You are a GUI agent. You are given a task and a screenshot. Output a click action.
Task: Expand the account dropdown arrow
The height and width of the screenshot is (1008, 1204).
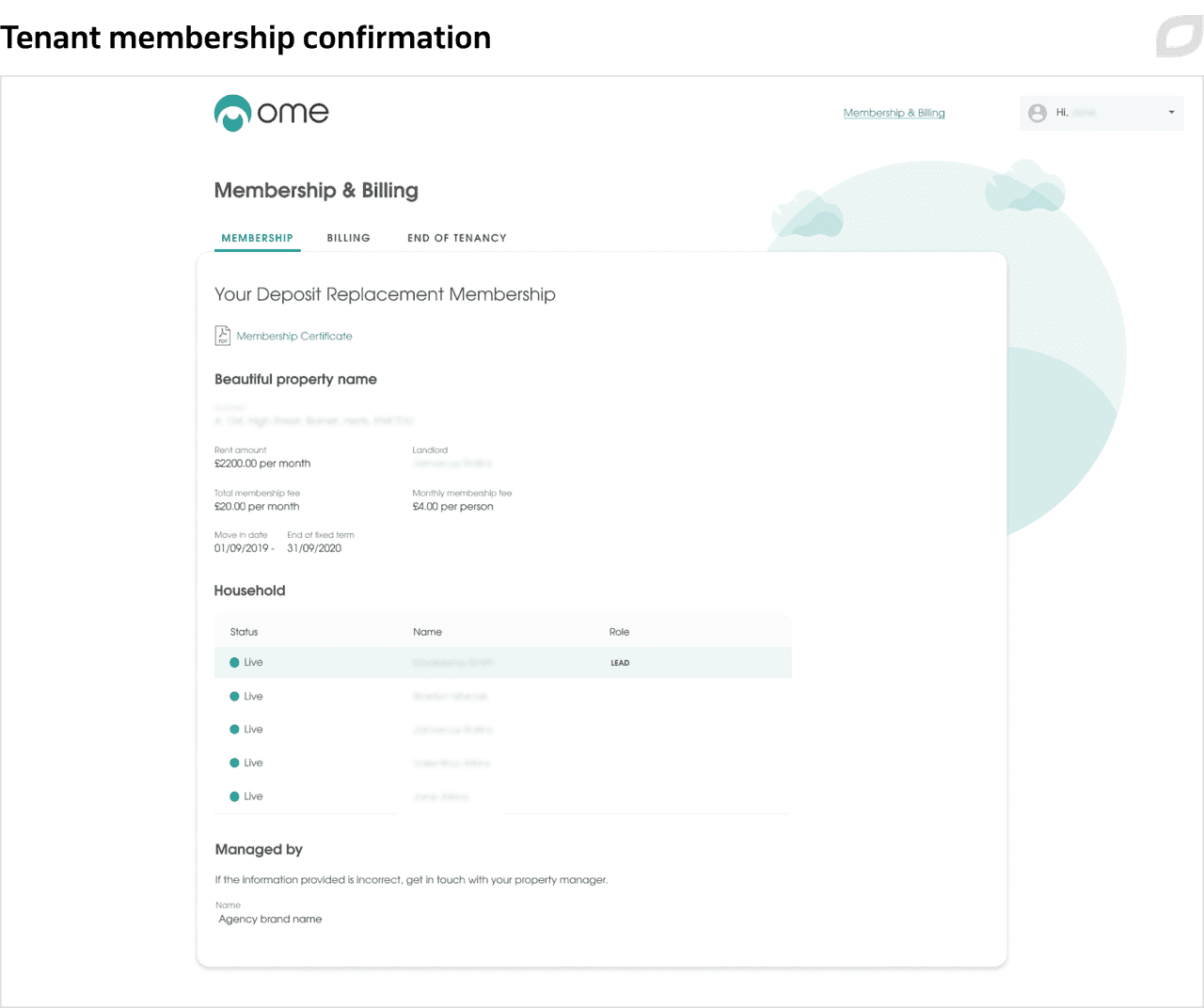coord(1170,112)
